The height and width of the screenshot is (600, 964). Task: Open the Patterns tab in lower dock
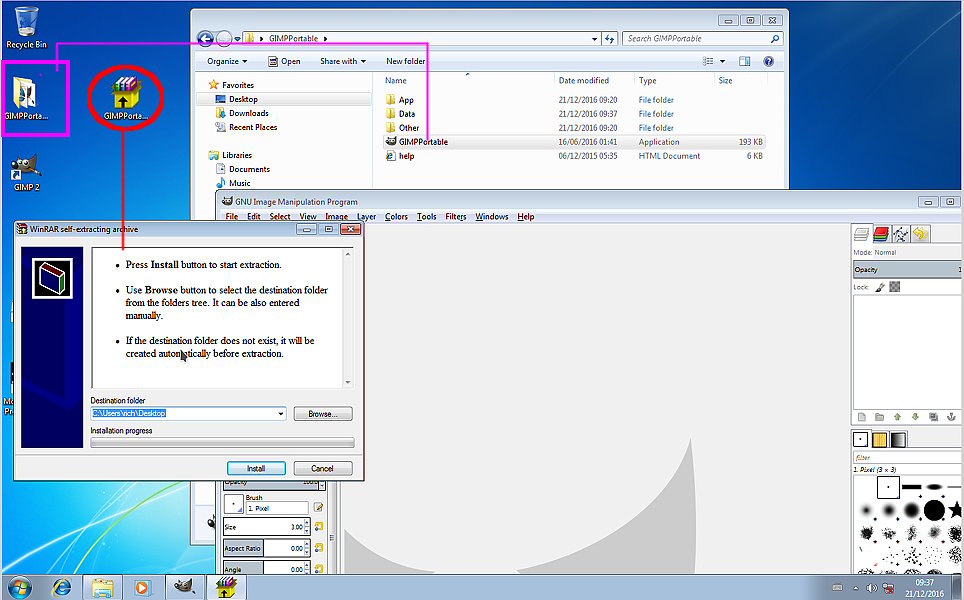click(880, 440)
